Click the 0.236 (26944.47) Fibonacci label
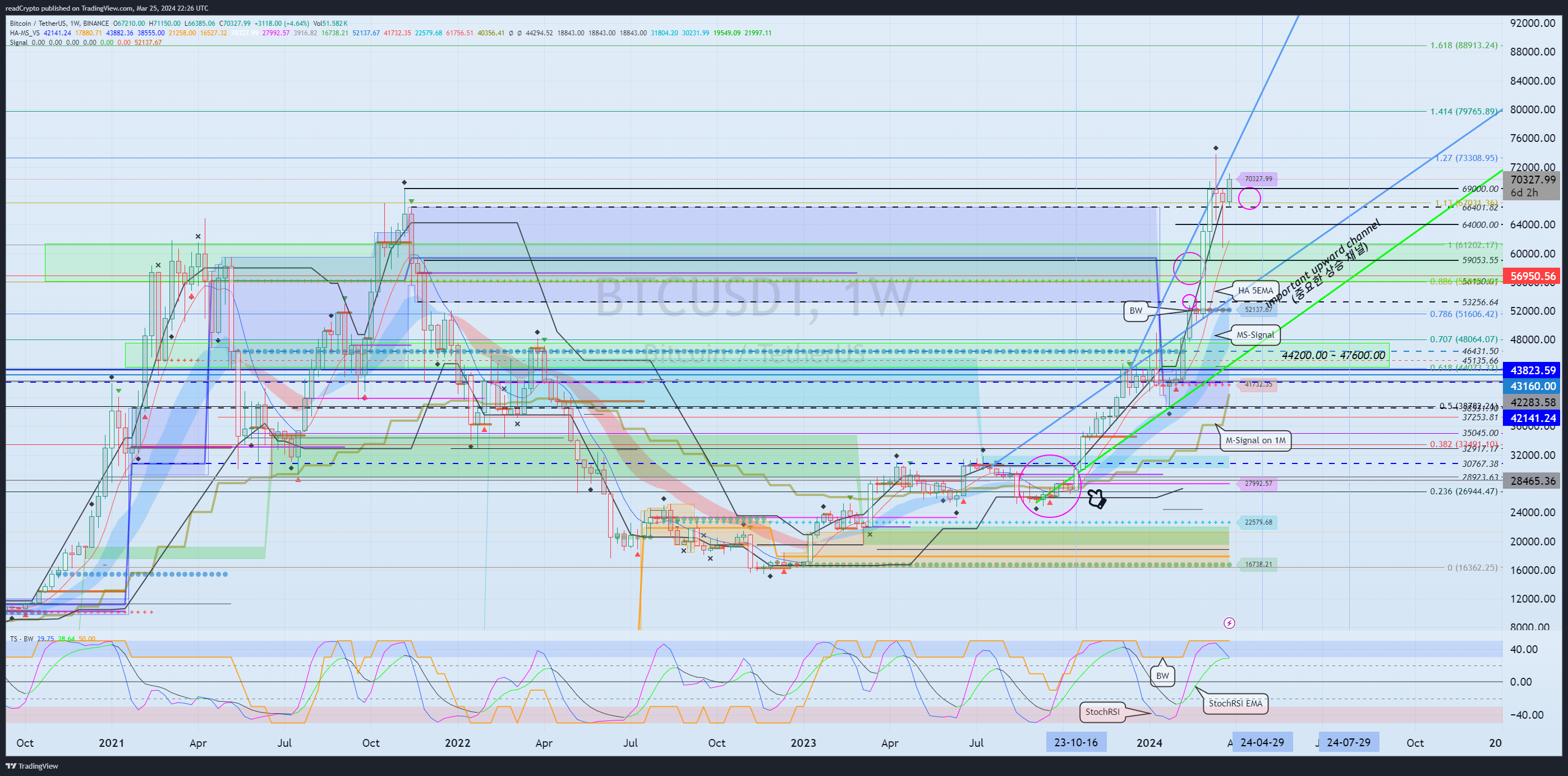 pos(1463,491)
